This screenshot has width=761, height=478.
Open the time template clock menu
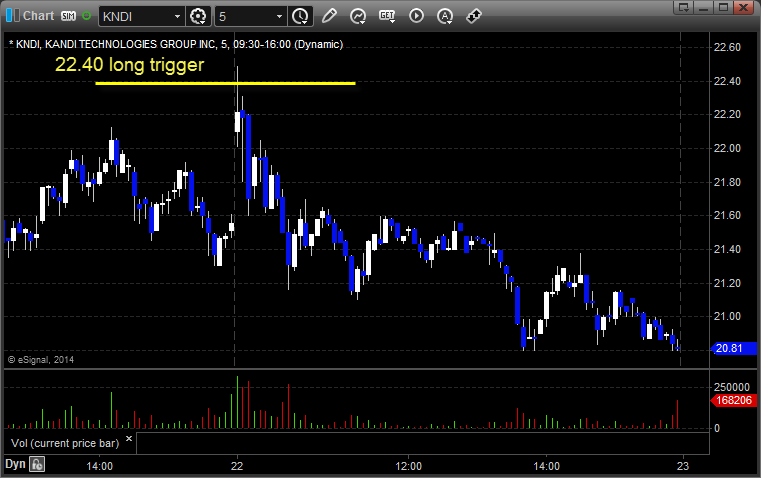(x=300, y=16)
